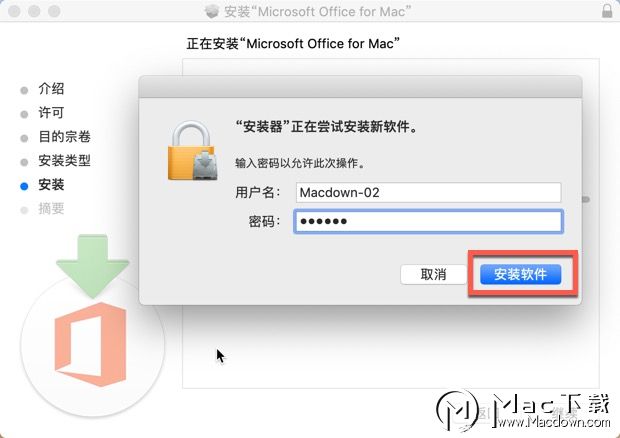Select 安装类型 step in sidebar

click(64, 160)
